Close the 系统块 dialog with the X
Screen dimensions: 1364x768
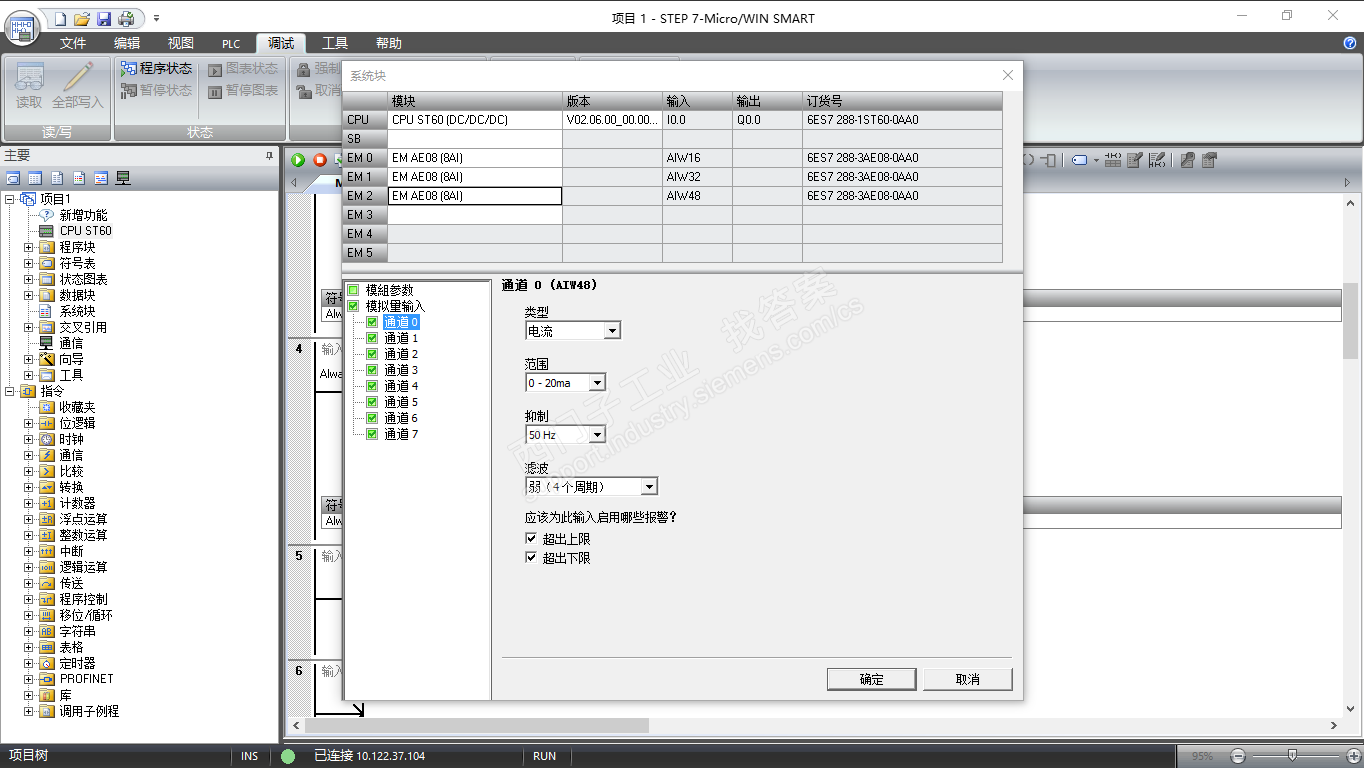(x=1008, y=75)
